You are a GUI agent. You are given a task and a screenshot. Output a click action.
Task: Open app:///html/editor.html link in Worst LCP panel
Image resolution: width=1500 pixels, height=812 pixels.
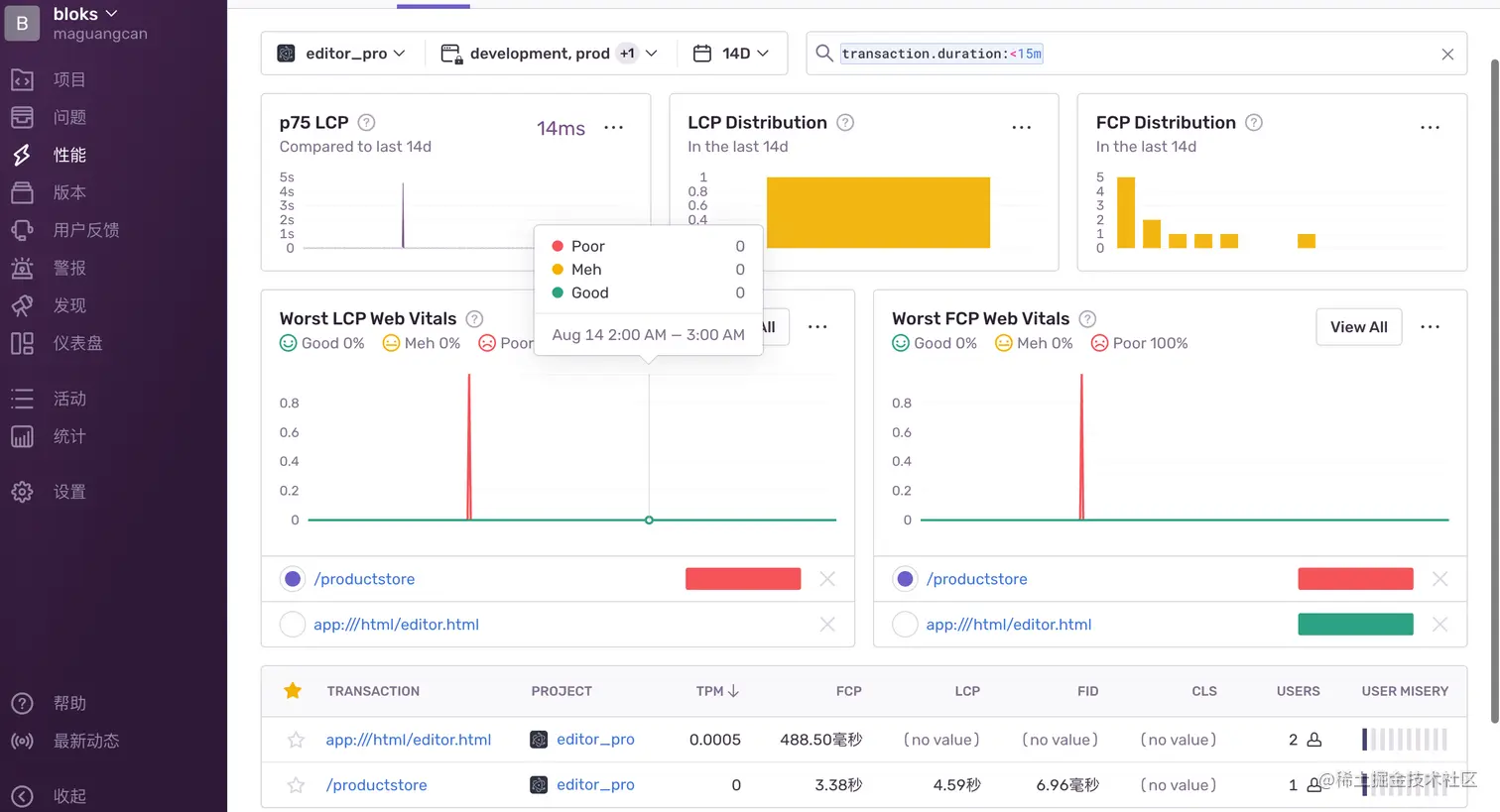(396, 625)
